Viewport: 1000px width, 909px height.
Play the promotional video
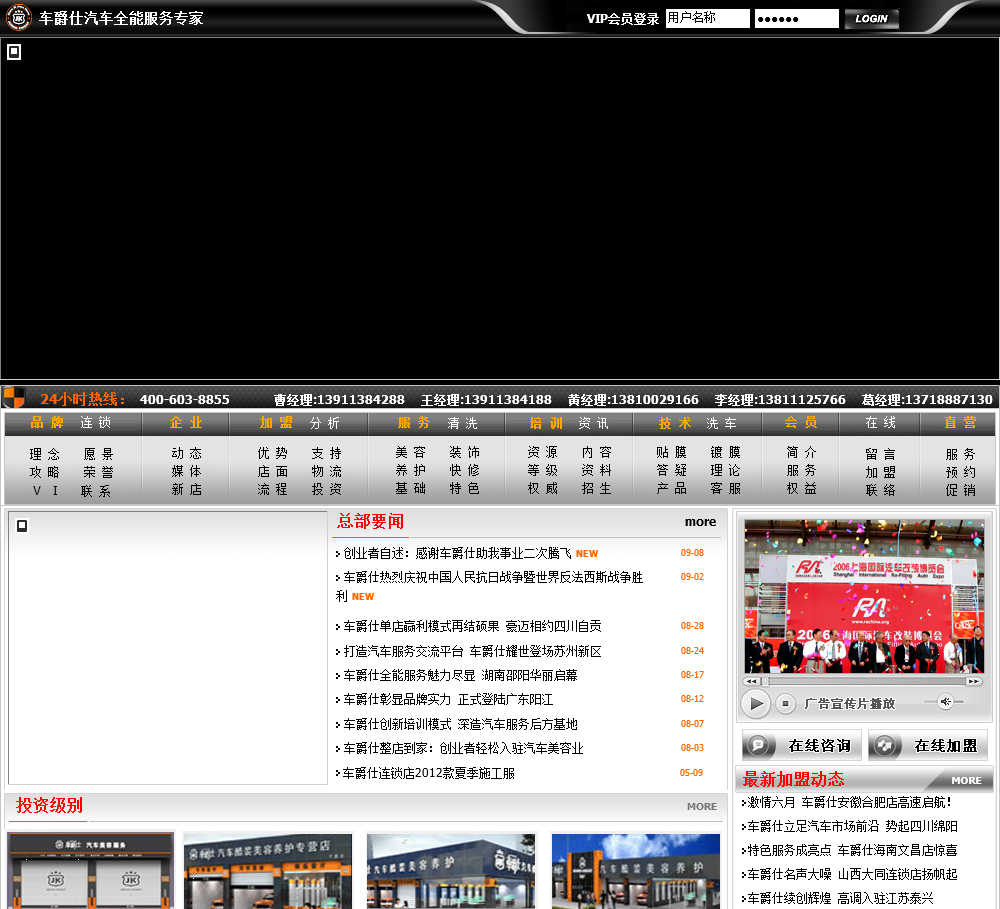pyautogui.click(x=756, y=704)
